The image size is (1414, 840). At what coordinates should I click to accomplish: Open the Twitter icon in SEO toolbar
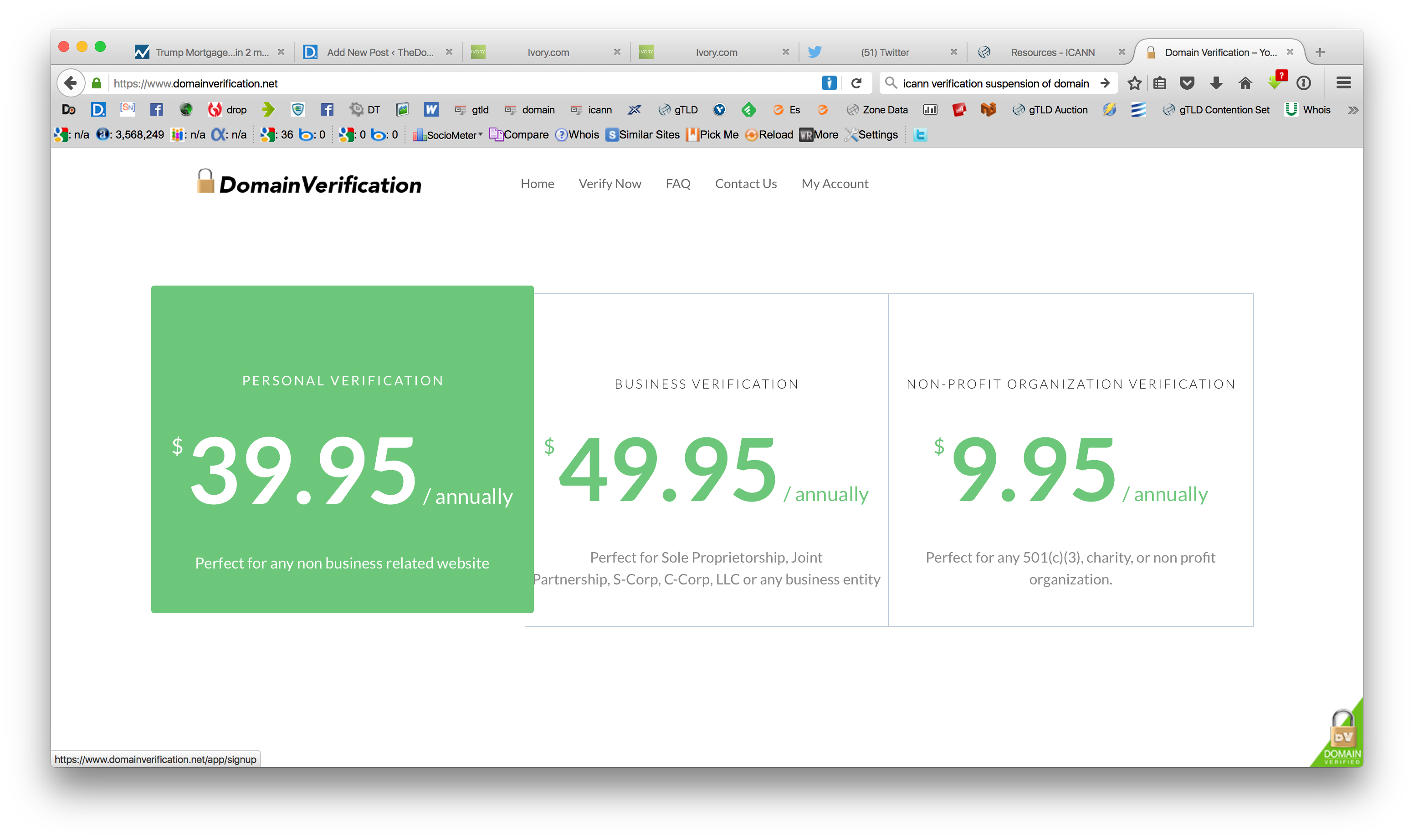coord(920,135)
